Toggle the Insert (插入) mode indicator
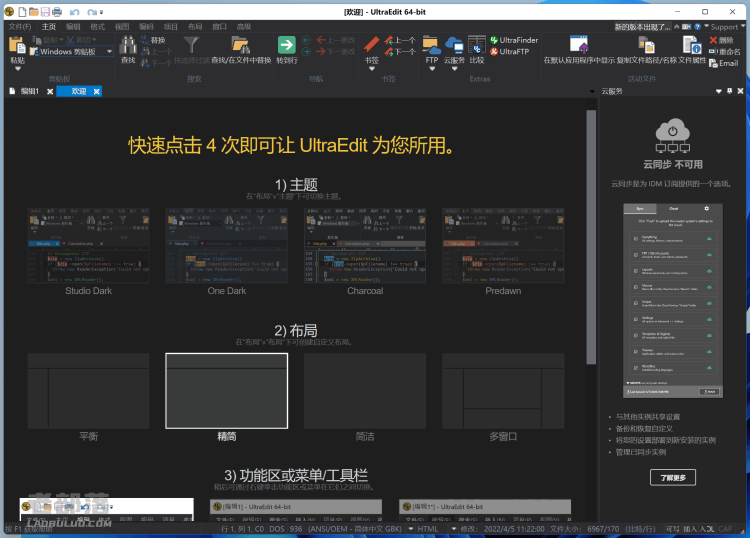750x538 pixels. 690,529
